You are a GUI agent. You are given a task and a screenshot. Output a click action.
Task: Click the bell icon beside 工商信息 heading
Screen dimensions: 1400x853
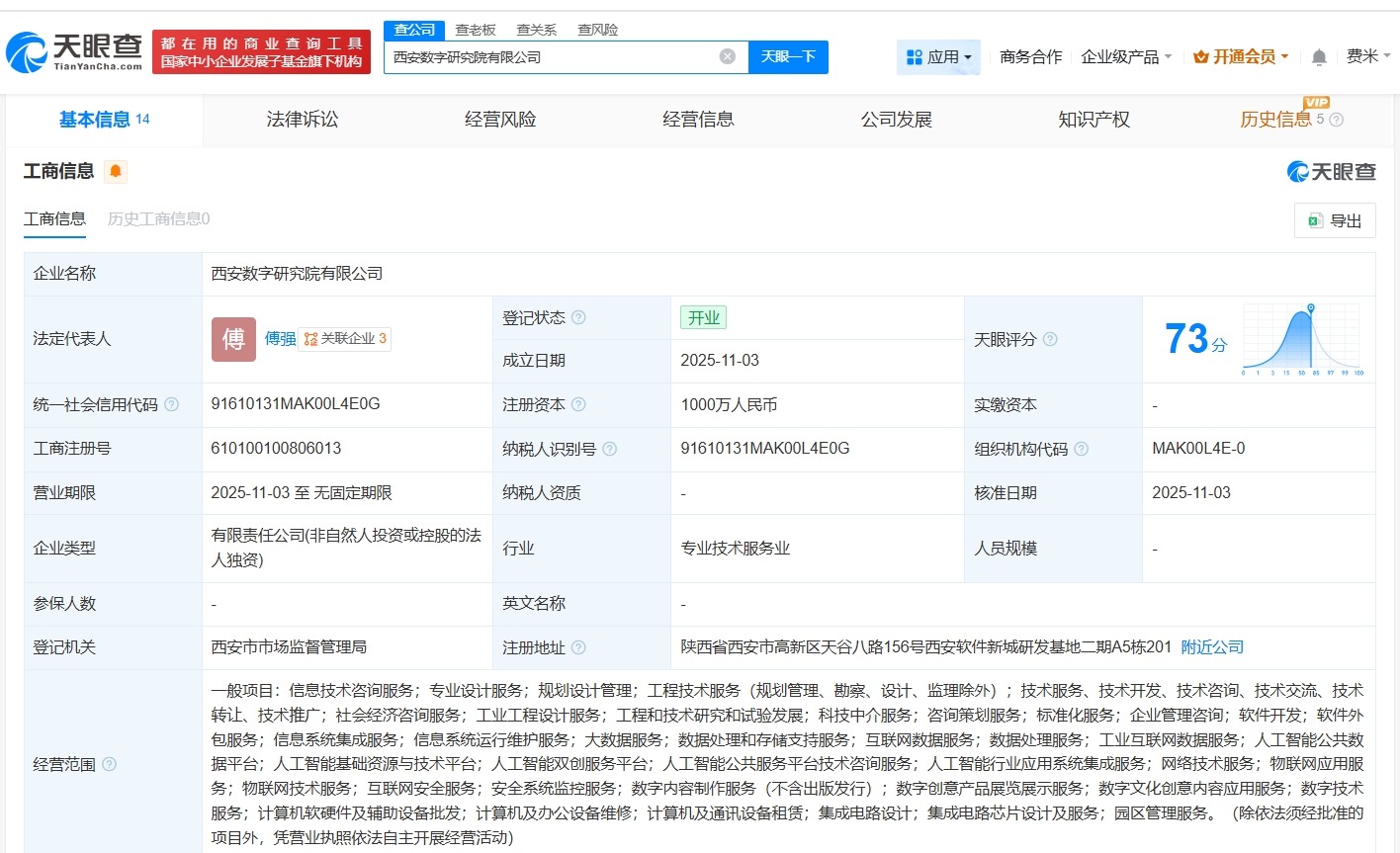tap(115, 170)
